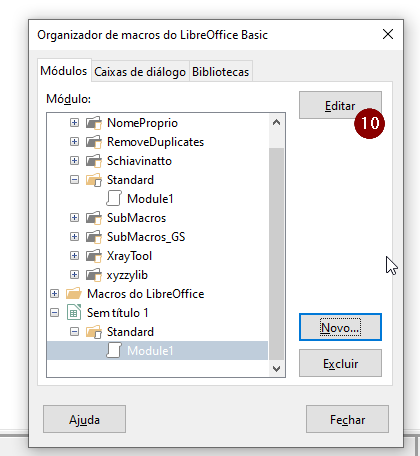Viewport: 420px width, 456px height.
Task: Click the Macros do LibreOffice folder icon
Action: pos(74,294)
